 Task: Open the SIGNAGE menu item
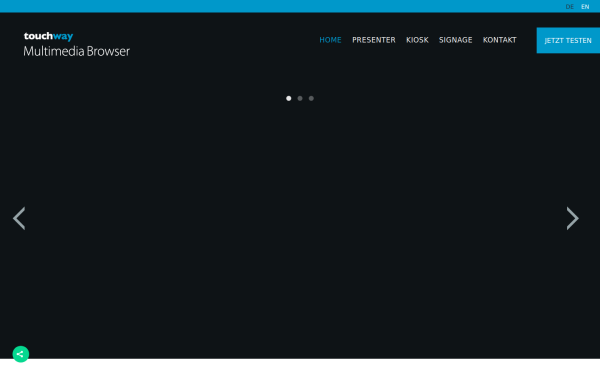tap(455, 40)
